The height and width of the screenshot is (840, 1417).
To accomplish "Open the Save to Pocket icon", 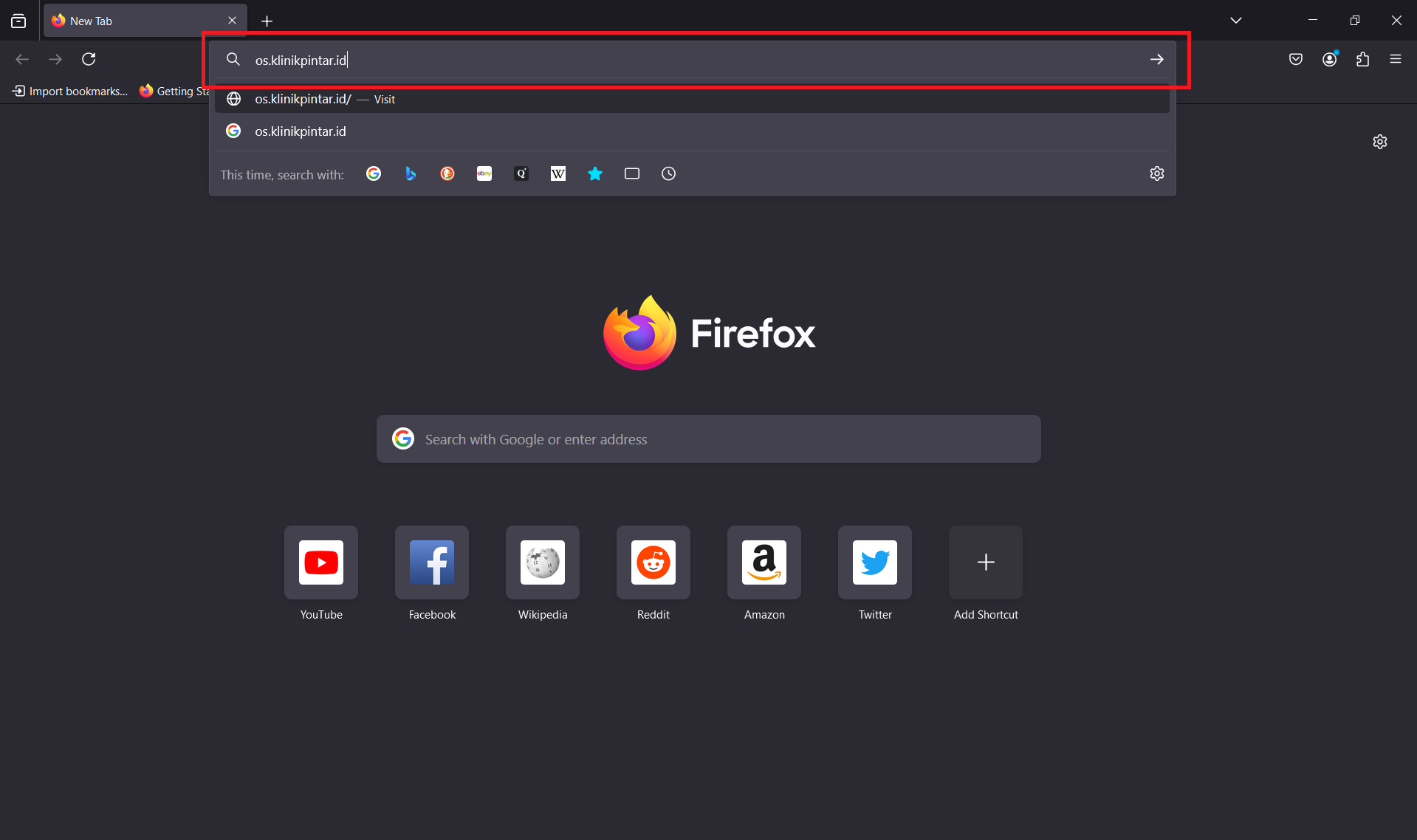I will [x=1296, y=59].
